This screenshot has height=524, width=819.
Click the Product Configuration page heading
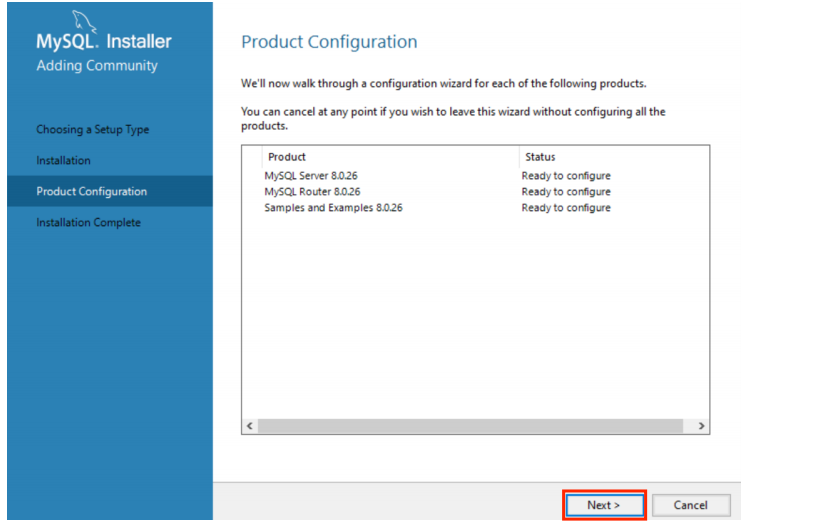click(x=329, y=42)
